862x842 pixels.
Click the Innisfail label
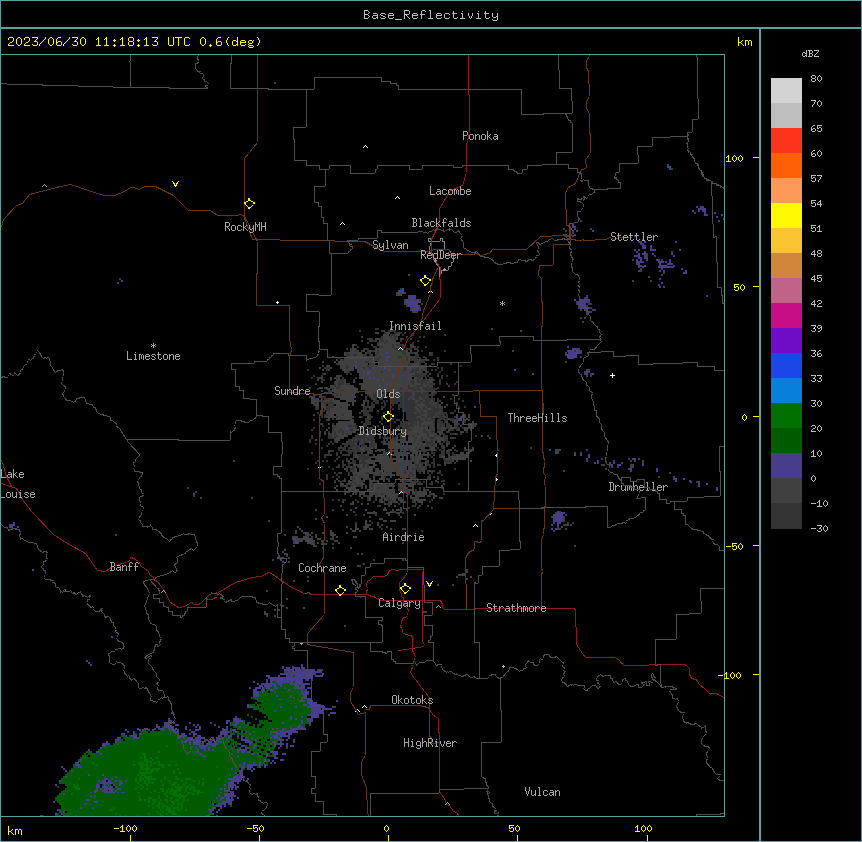(x=415, y=326)
